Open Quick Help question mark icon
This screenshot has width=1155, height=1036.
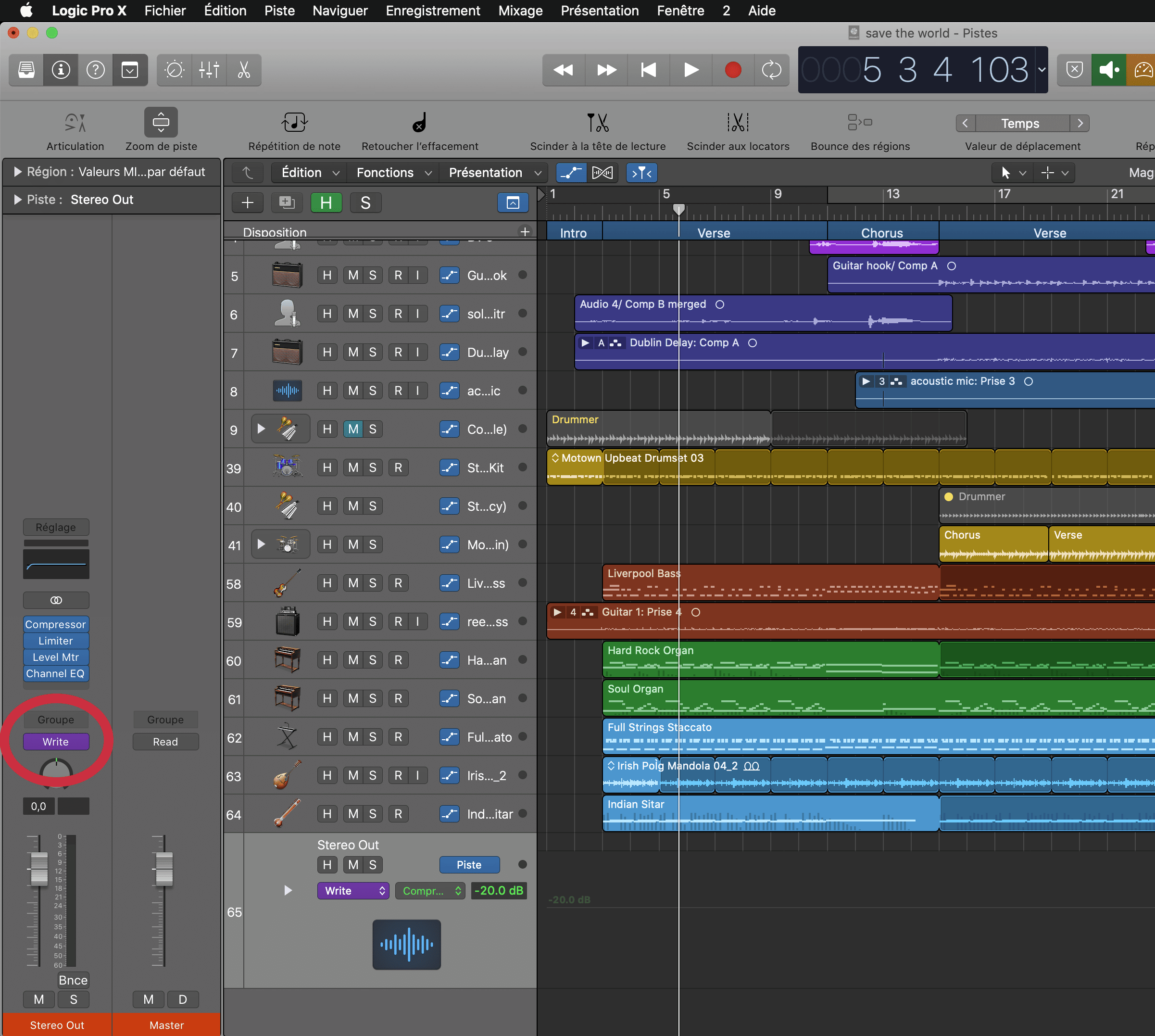(x=96, y=70)
